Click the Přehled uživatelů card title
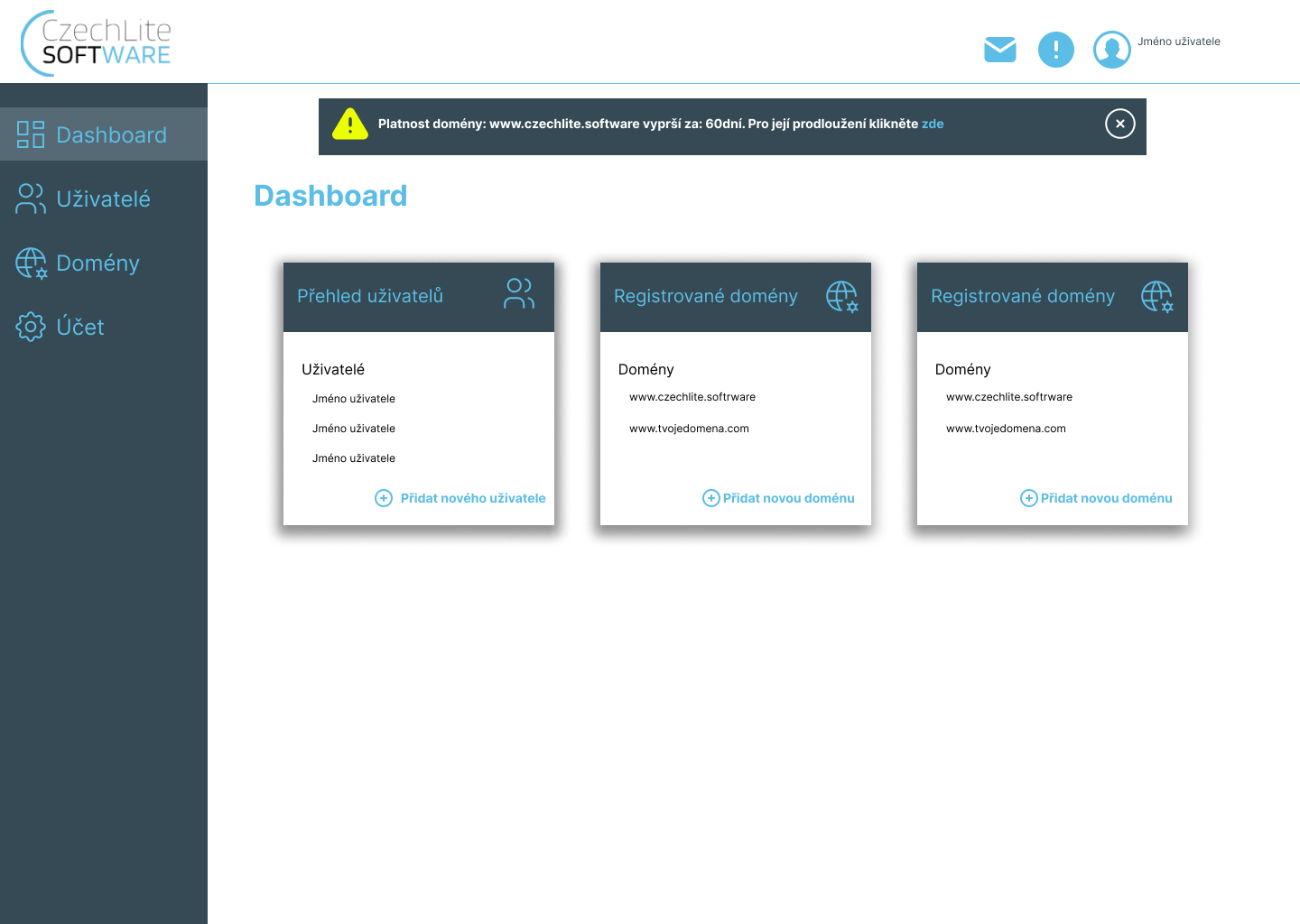 (x=370, y=296)
